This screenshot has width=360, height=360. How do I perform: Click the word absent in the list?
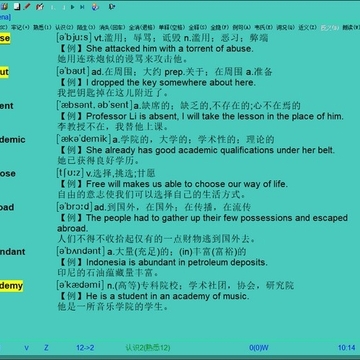[7, 106]
